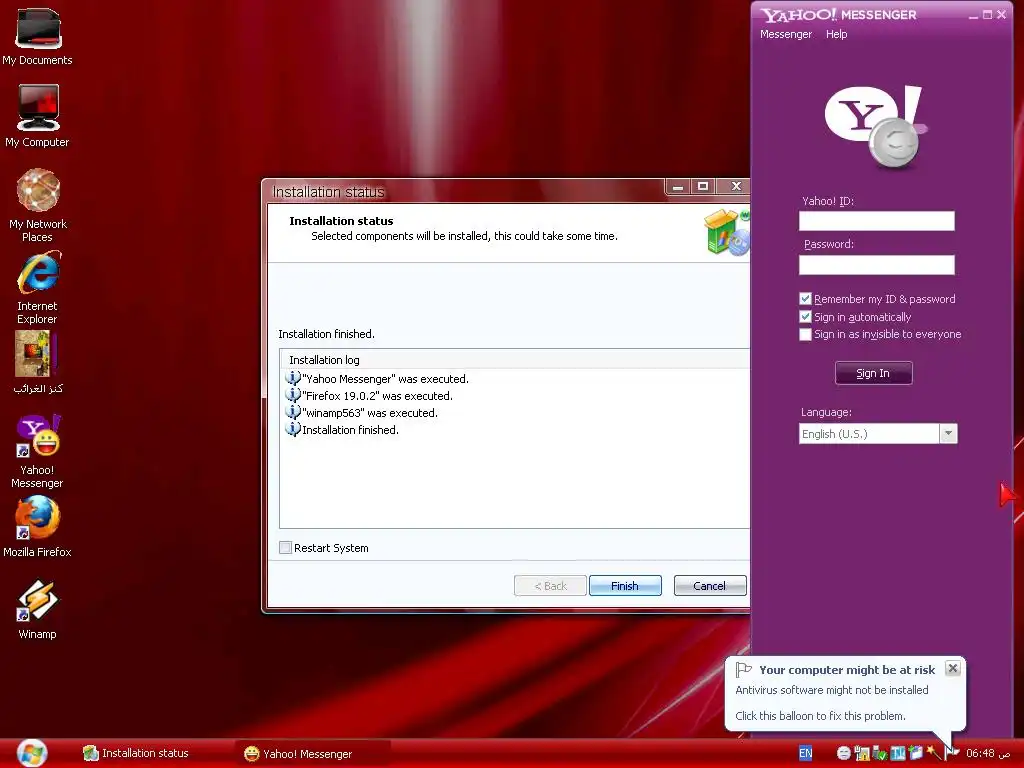Image resolution: width=1024 pixels, height=768 pixels.
Task: Click the EN language bar indicator
Action: pos(806,753)
